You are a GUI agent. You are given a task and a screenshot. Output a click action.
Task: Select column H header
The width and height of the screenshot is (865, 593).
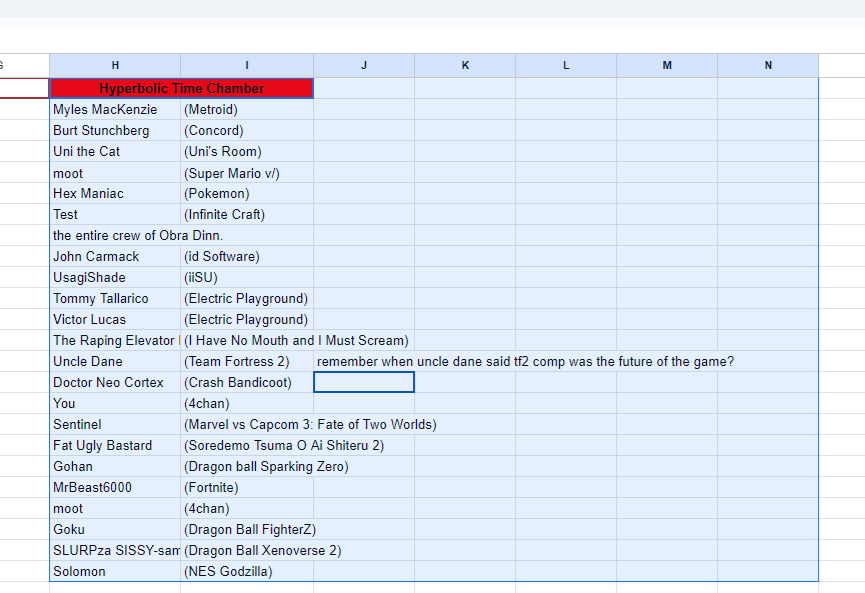click(x=115, y=66)
